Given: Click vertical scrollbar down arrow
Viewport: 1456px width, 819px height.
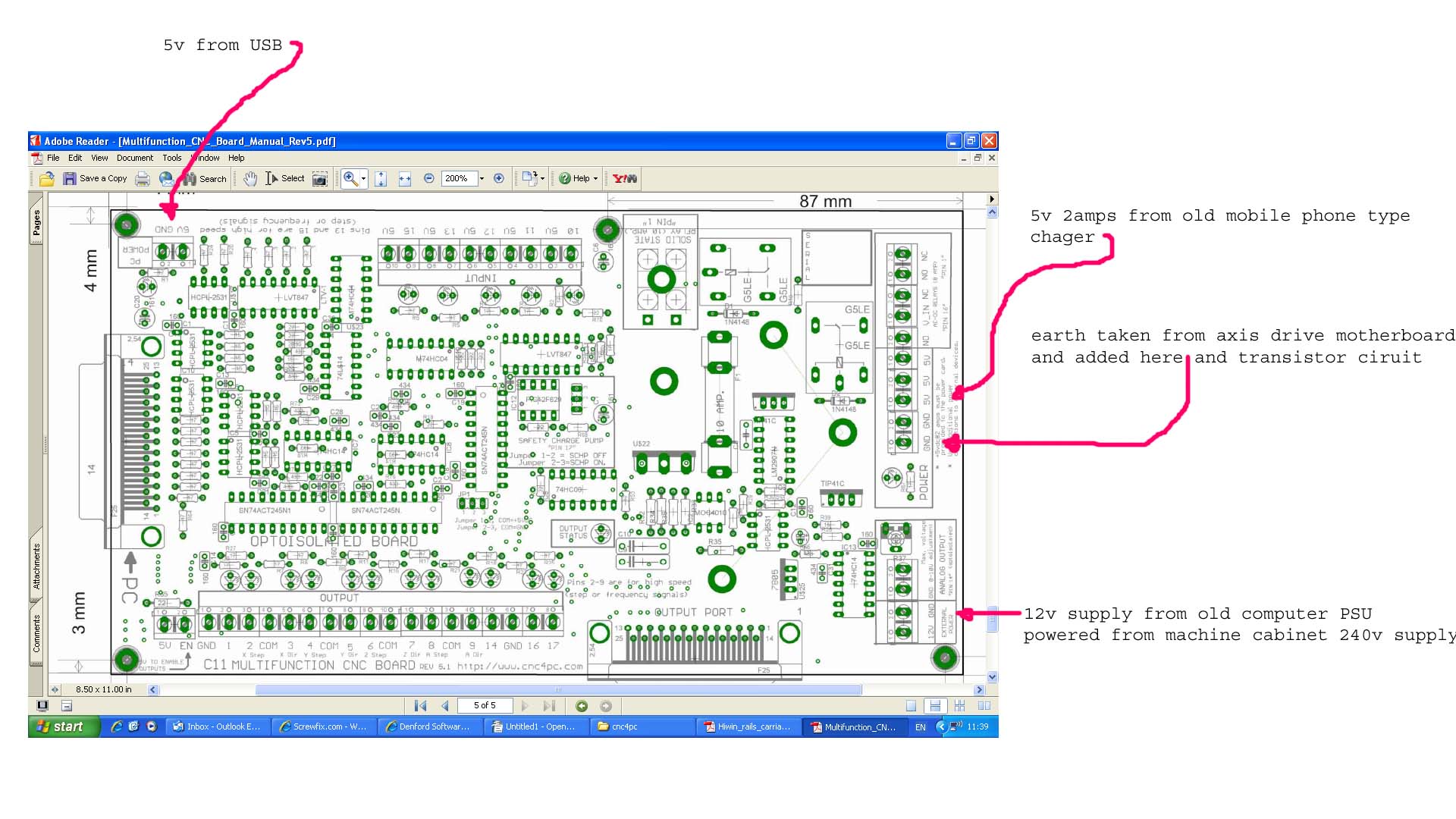Looking at the screenshot, I should tap(992, 676).
